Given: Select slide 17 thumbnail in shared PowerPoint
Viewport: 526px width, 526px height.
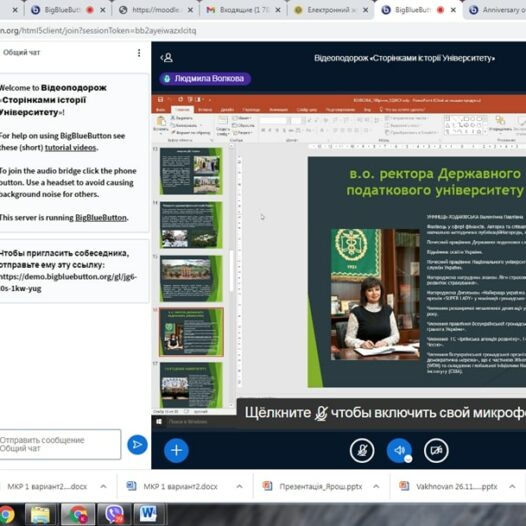Looking at the screenshot, I should click(191, 385).
